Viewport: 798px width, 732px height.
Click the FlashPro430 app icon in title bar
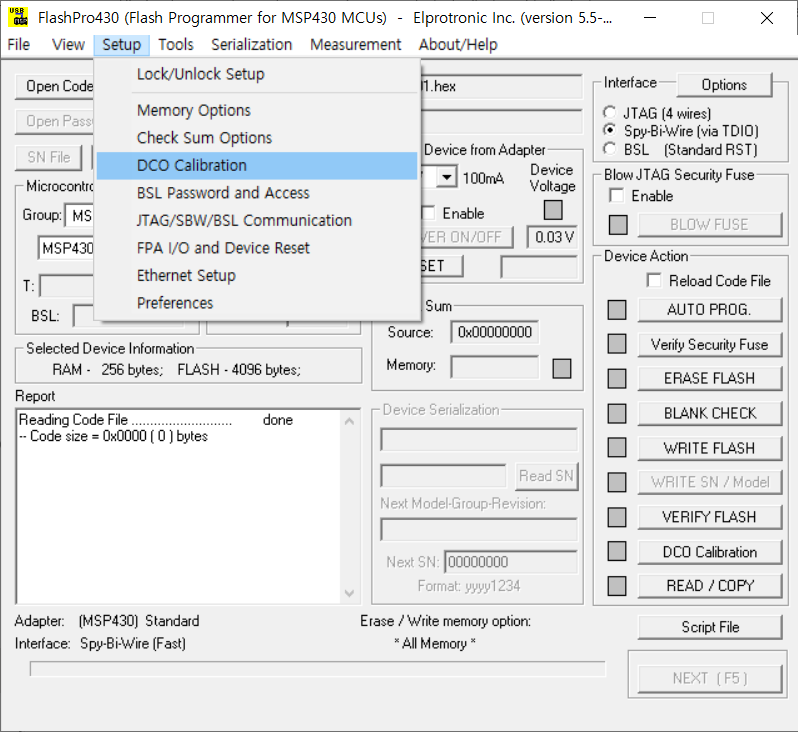tap(18, 17)
